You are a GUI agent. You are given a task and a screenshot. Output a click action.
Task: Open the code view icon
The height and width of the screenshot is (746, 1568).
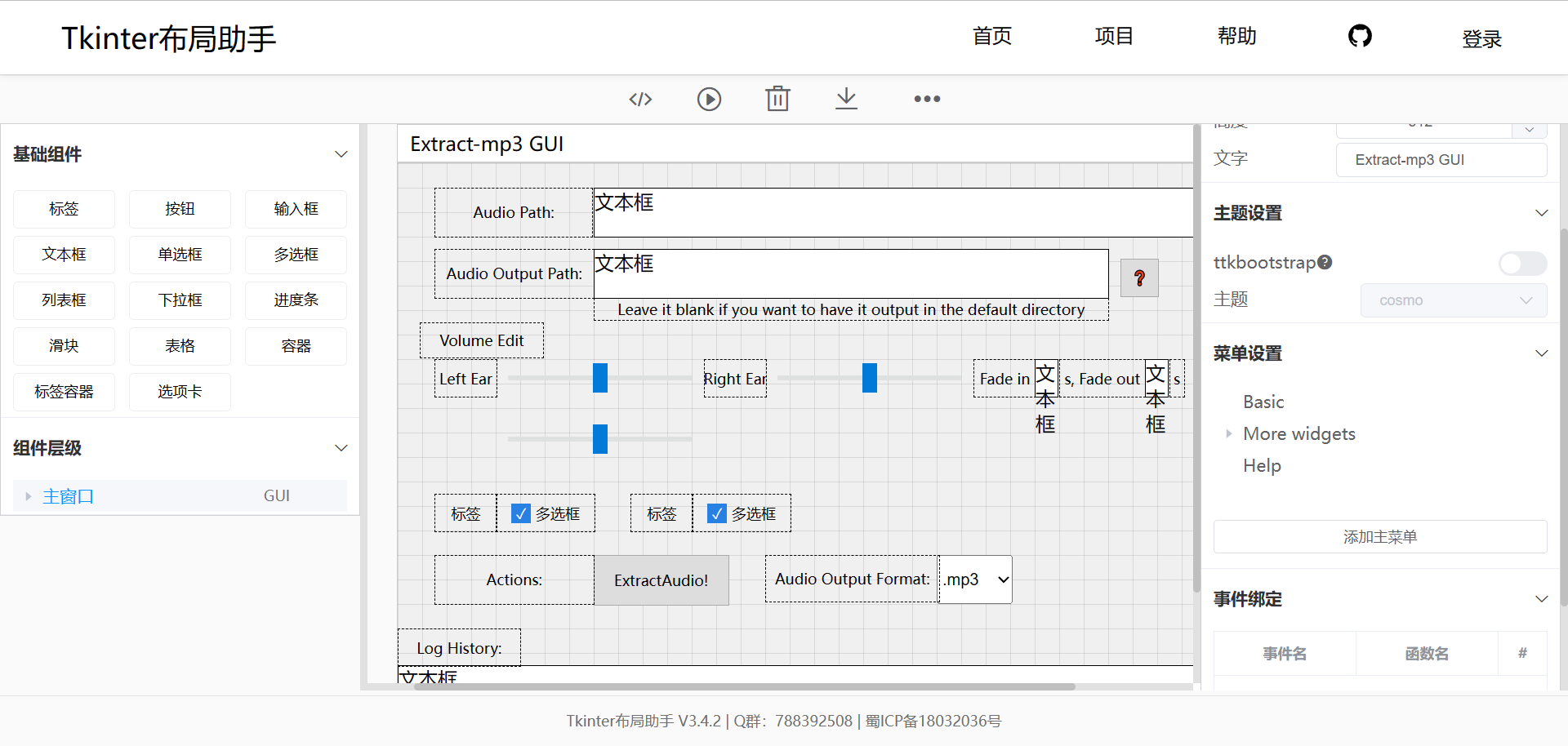point(640,99)
